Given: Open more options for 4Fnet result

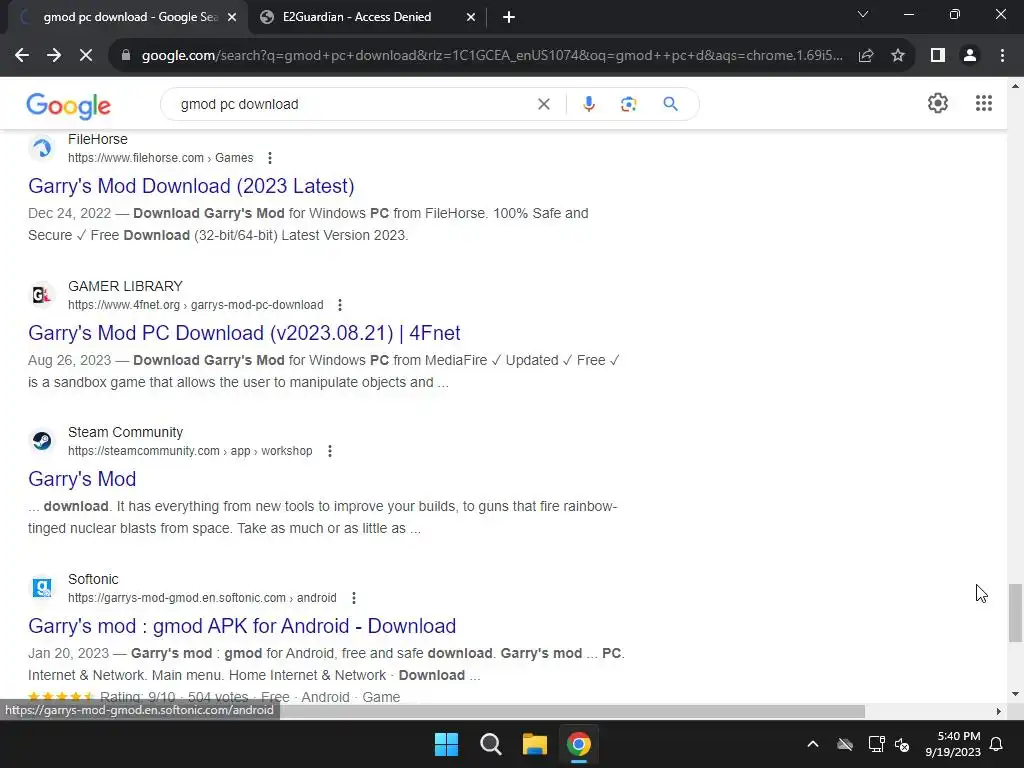Looking at the screenshot, I should pyautogui.click(x=340, y=305).
